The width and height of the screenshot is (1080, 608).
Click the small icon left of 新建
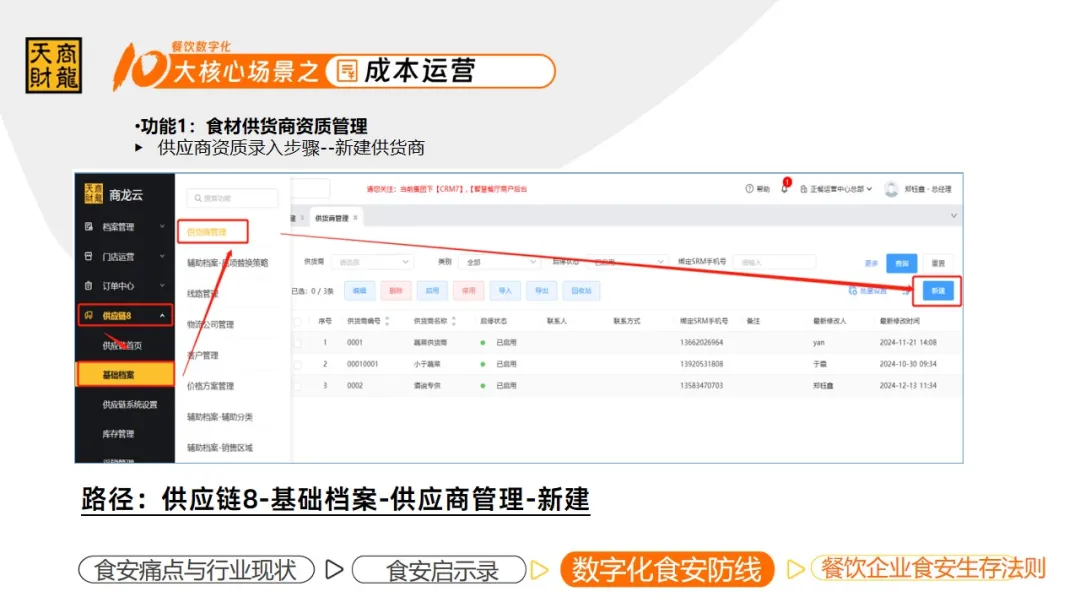click(906, 291)
